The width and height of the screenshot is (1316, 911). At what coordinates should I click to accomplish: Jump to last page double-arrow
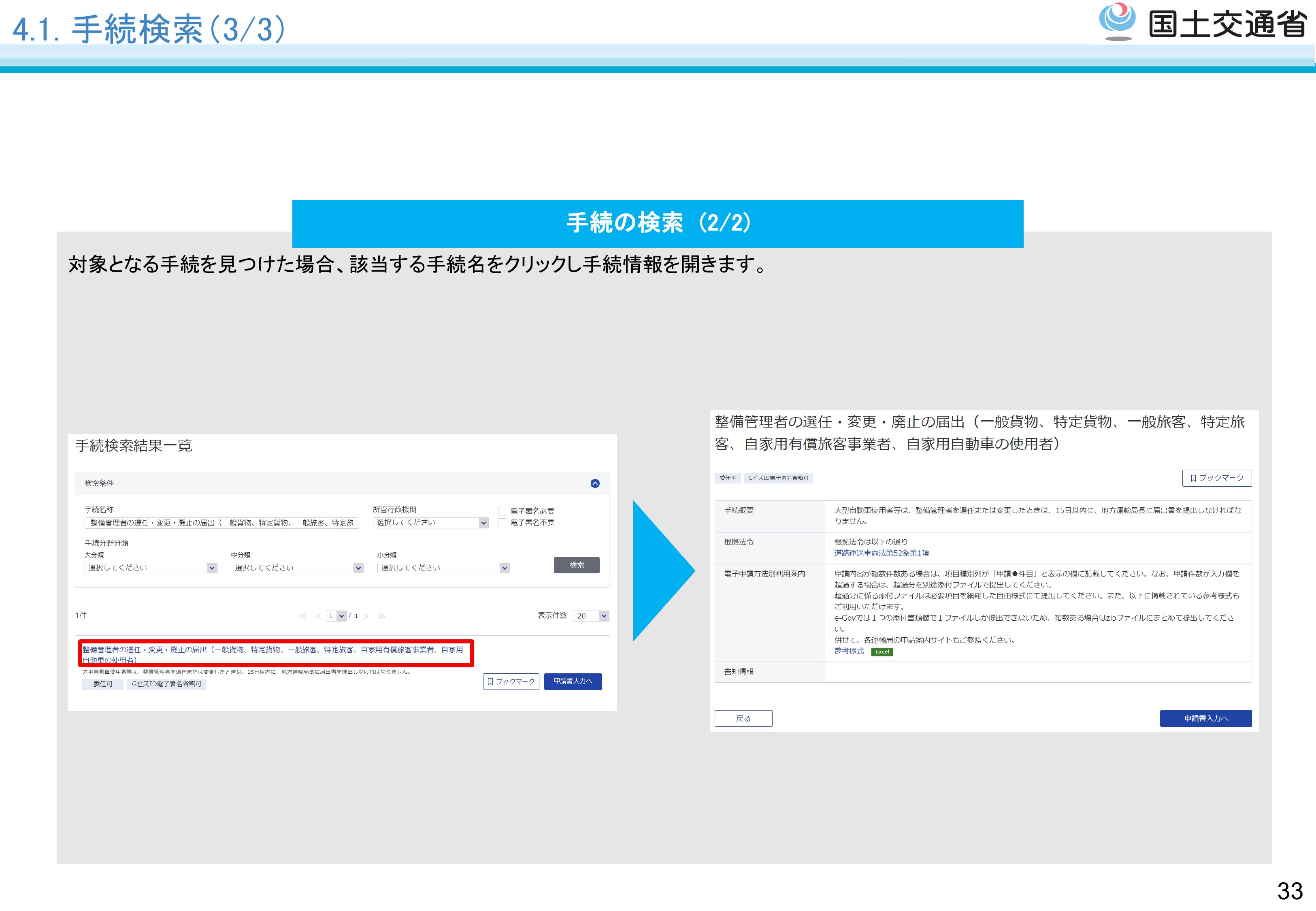381,616
